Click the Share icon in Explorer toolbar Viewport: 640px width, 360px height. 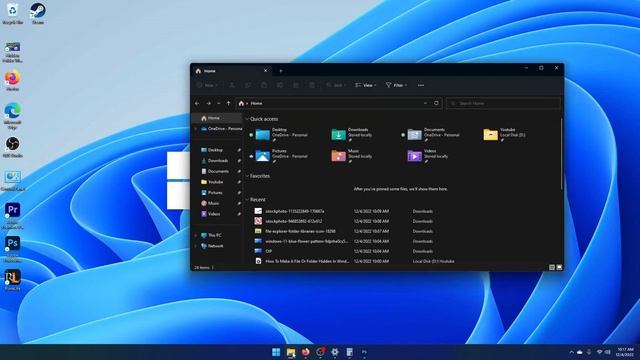[x=296, y=85]
